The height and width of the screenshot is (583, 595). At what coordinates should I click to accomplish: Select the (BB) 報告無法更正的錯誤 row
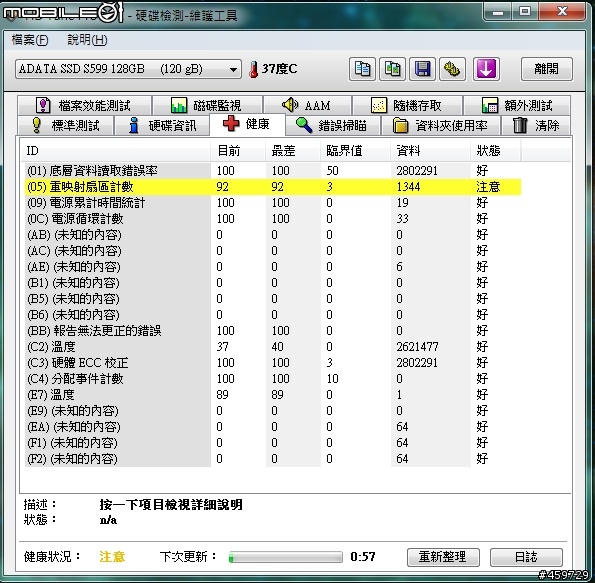(x=272, y=331)
